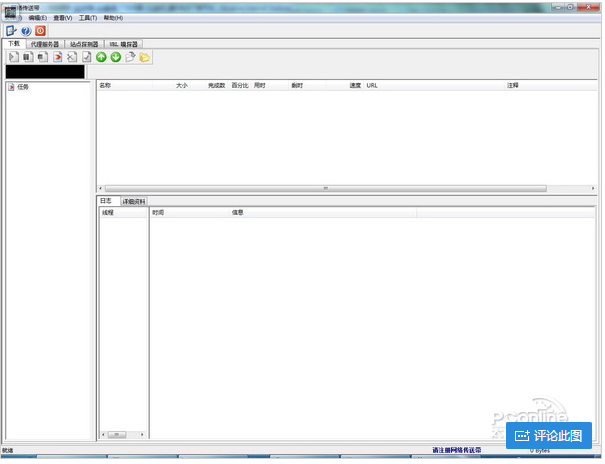
Task: Click the URL column header
Action: point(372,86)
